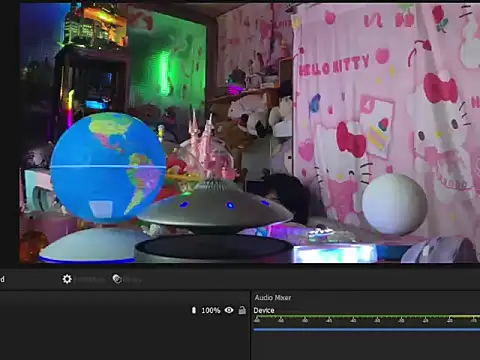Open the source Filters icon

117,279
